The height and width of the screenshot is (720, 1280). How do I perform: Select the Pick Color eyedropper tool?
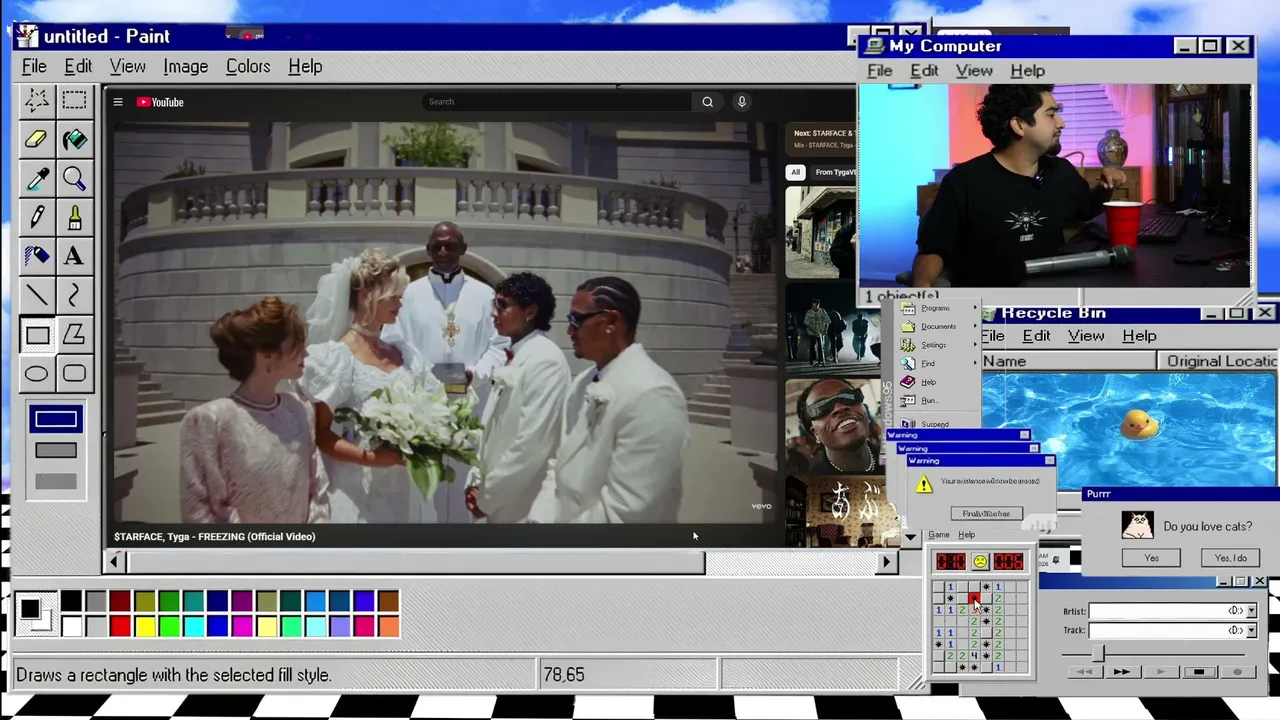point(37,178)
